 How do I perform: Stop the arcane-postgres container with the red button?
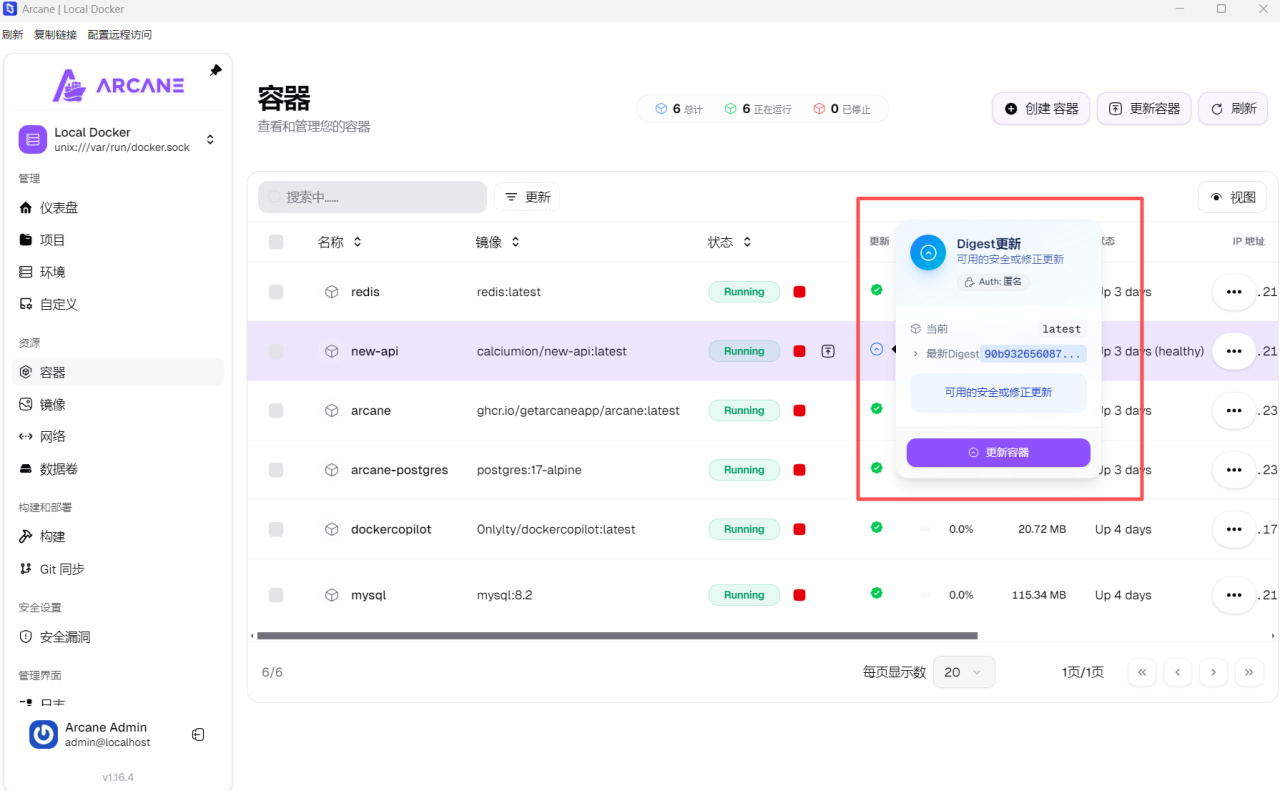point(799,470)
